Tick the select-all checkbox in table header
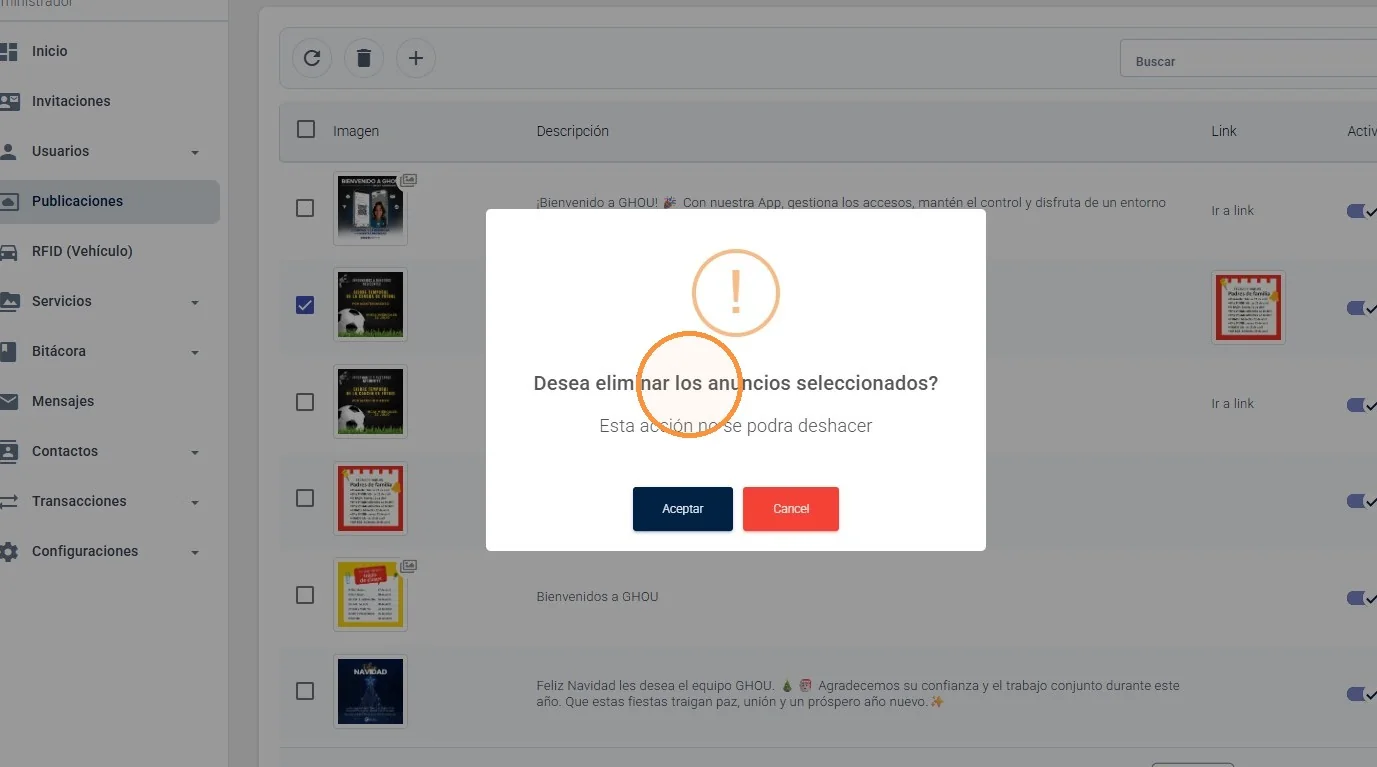Viewport: 1377px width, 767px height. click(306, 129)
